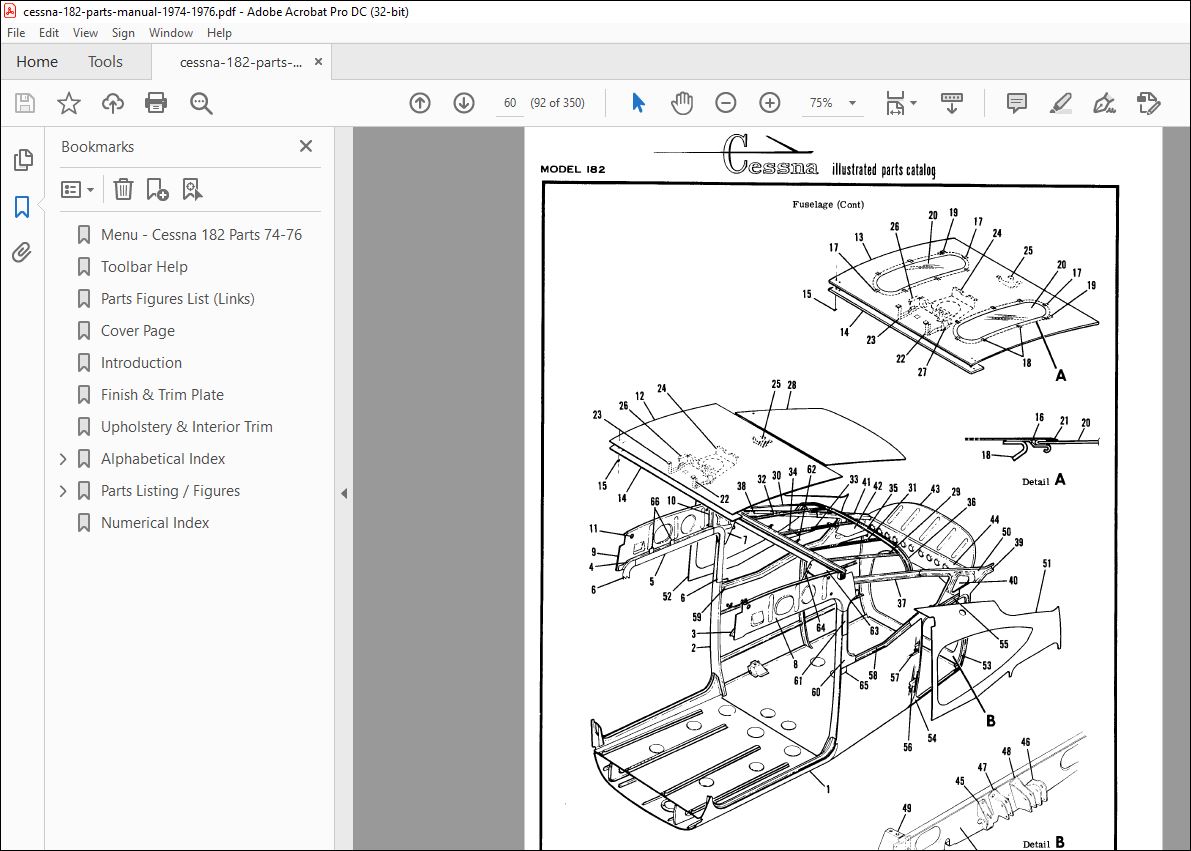The height and width of the screenshot is (851, 1191).
Task: Click the page number field showing 60
Action: [509, 103]
